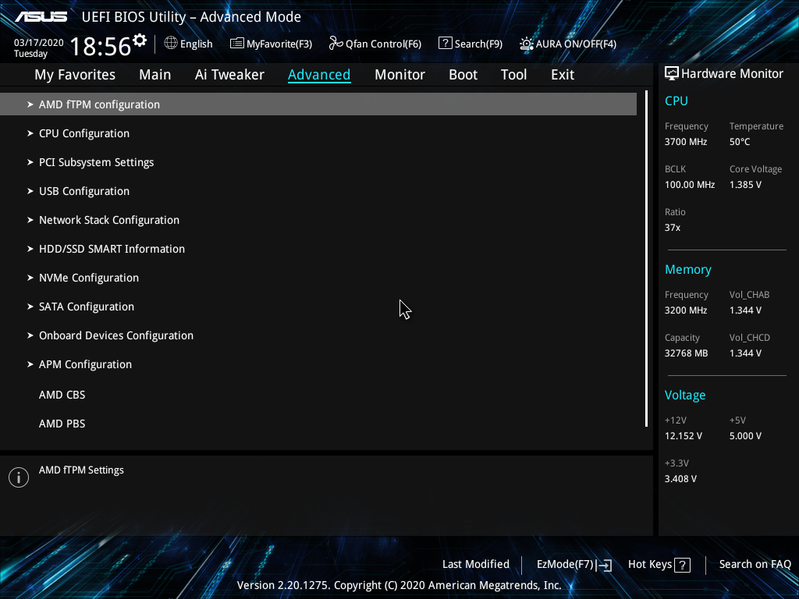
Task: Expand the Onboard Devices Configuration arrow
Action: tap(30, 336)
